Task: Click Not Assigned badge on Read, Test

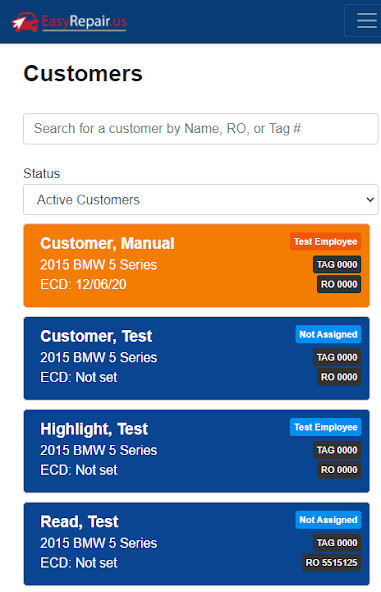Action: pyautogui.click(x=328, y=520)
